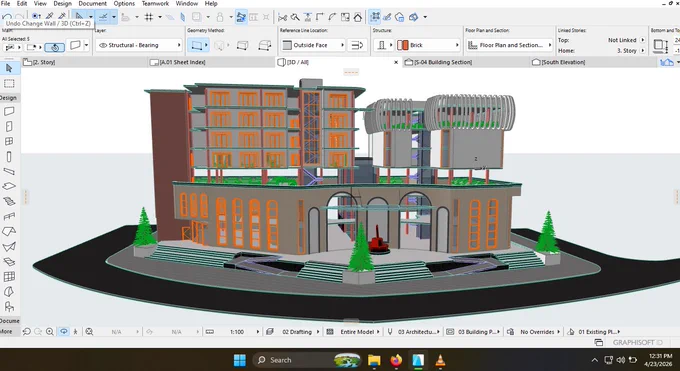Click the Pick Up Parameters eyedropper
This screenshot has height=371, width=680.
click(x=49, y=17)
